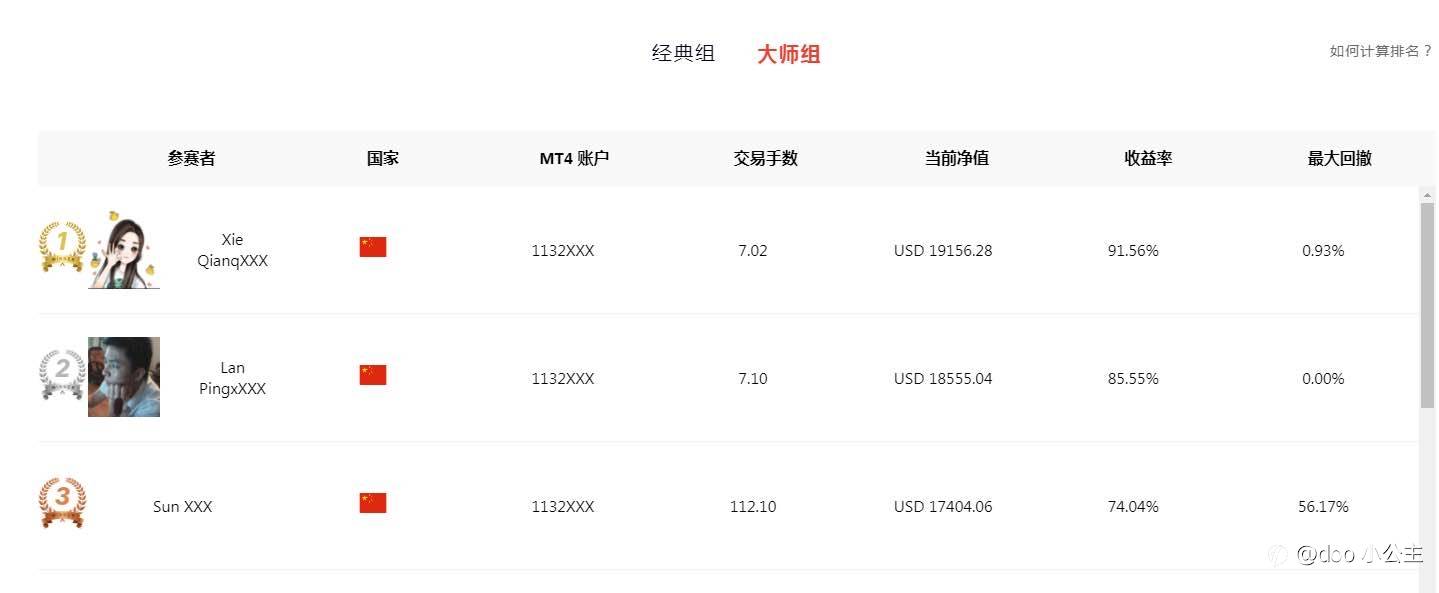
Task: Open the 如何计算排名？ help link
Action: [x=1380, y=51]
